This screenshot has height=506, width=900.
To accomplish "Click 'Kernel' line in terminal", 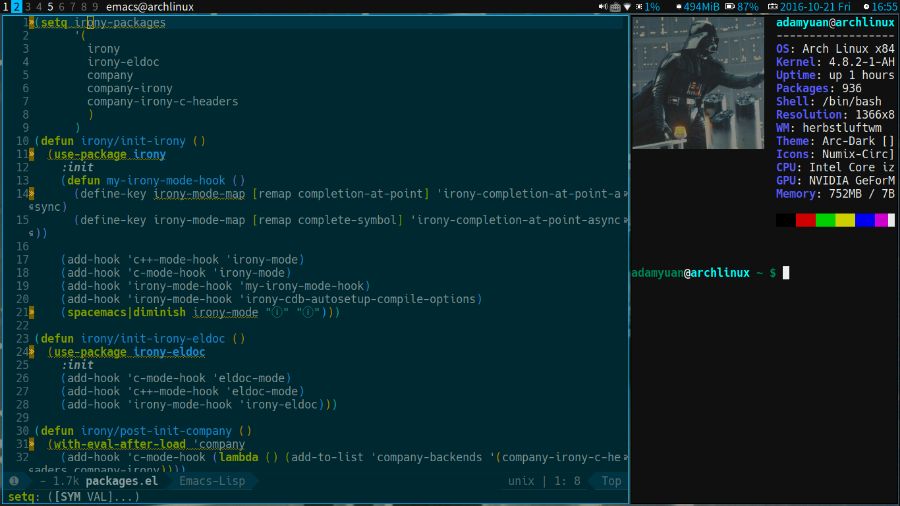I will 835,62.
